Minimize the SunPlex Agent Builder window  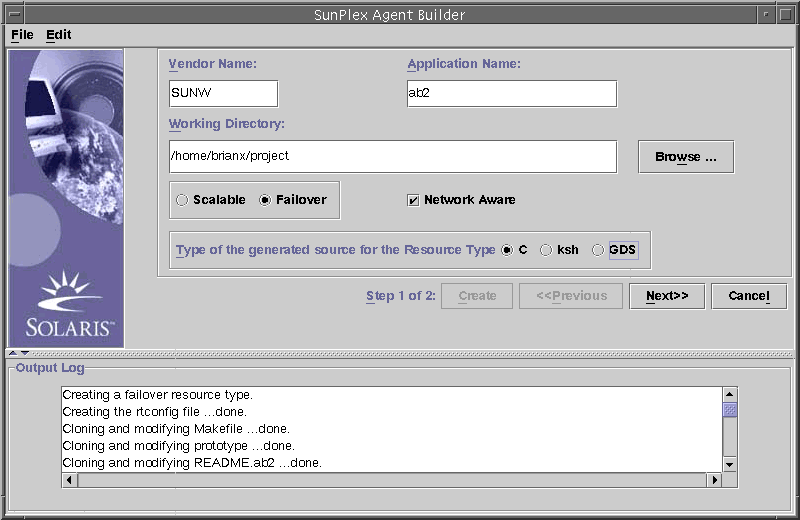(x=765, y=14)
